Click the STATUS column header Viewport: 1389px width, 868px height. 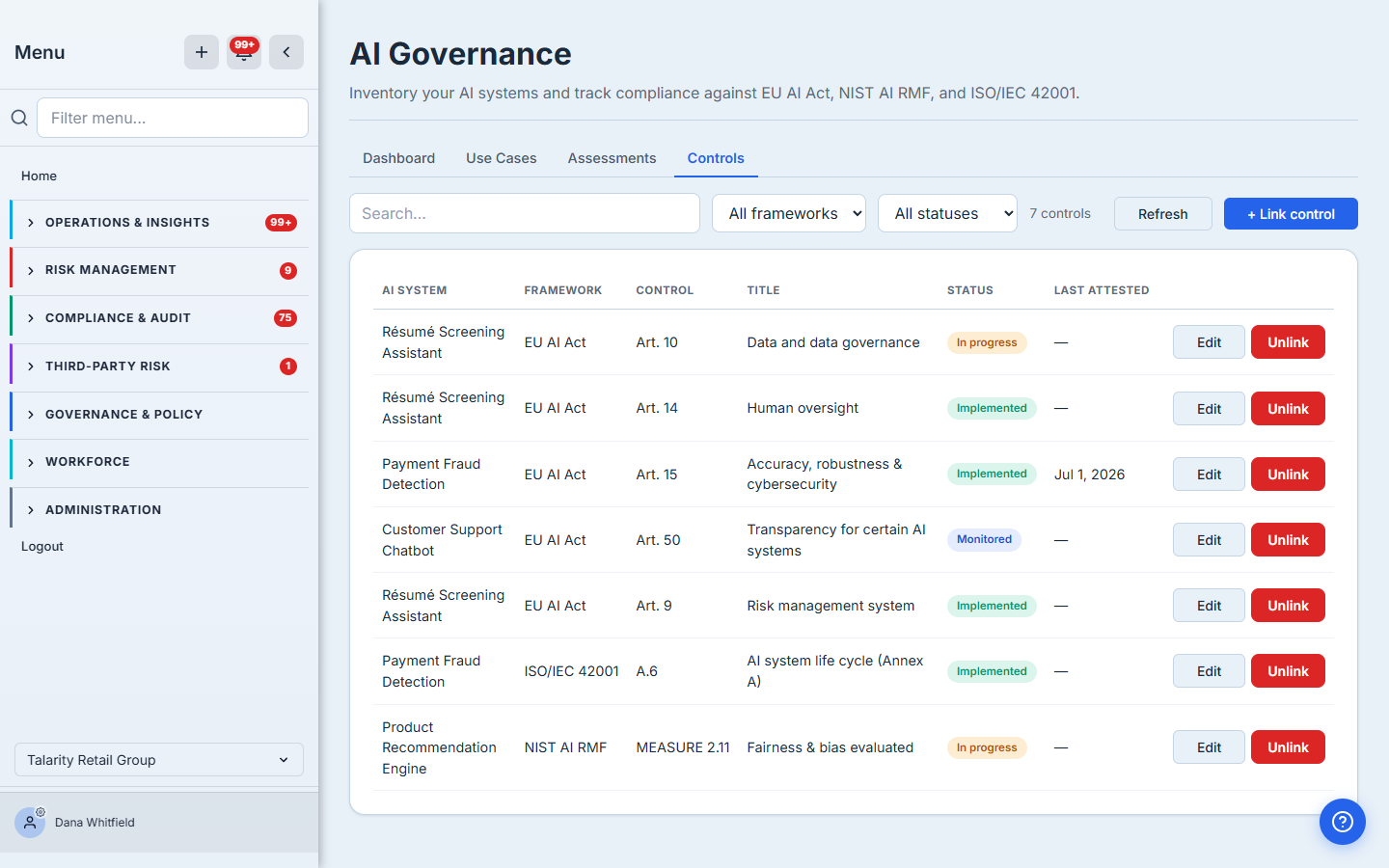[969, 290]
